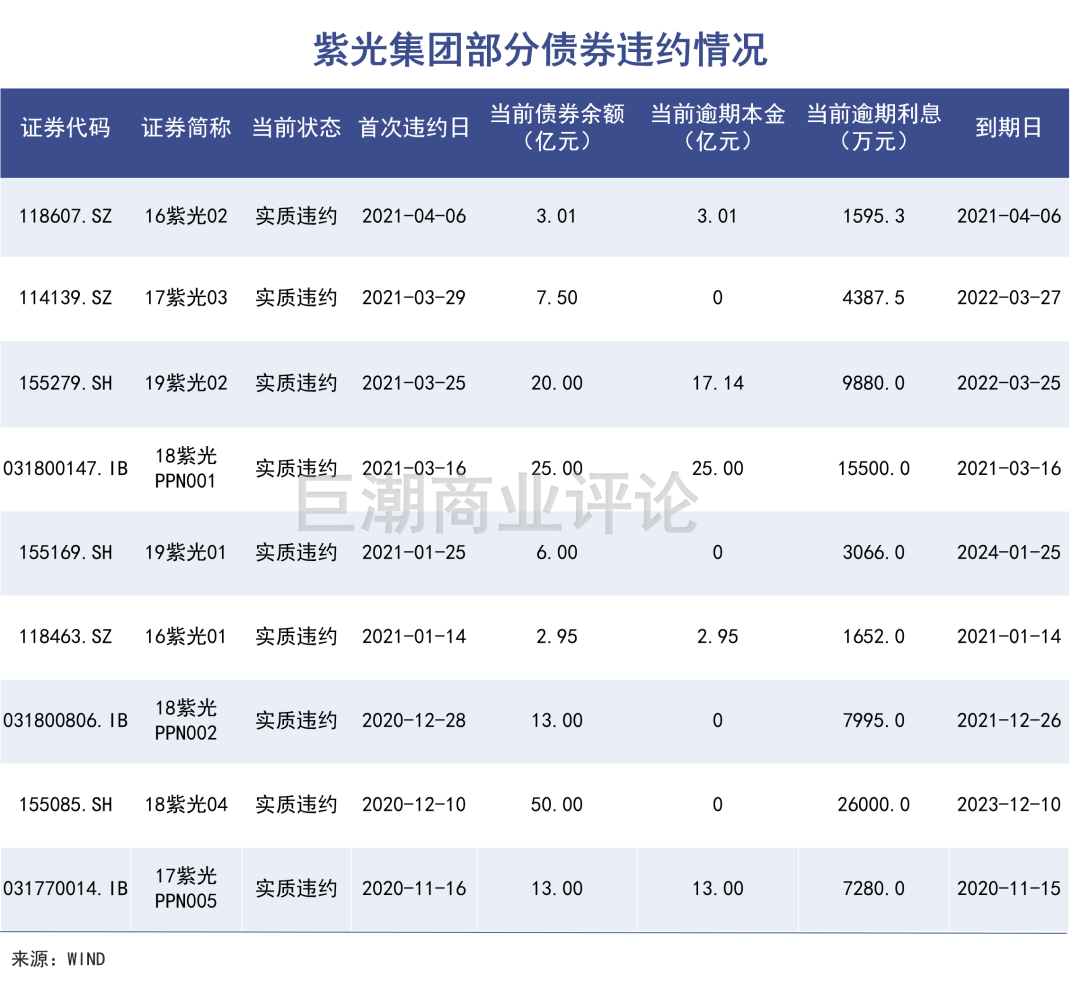Select the security code 031770014.IB
Viewport: 1080px width, 983px height.
click(65, 889)
